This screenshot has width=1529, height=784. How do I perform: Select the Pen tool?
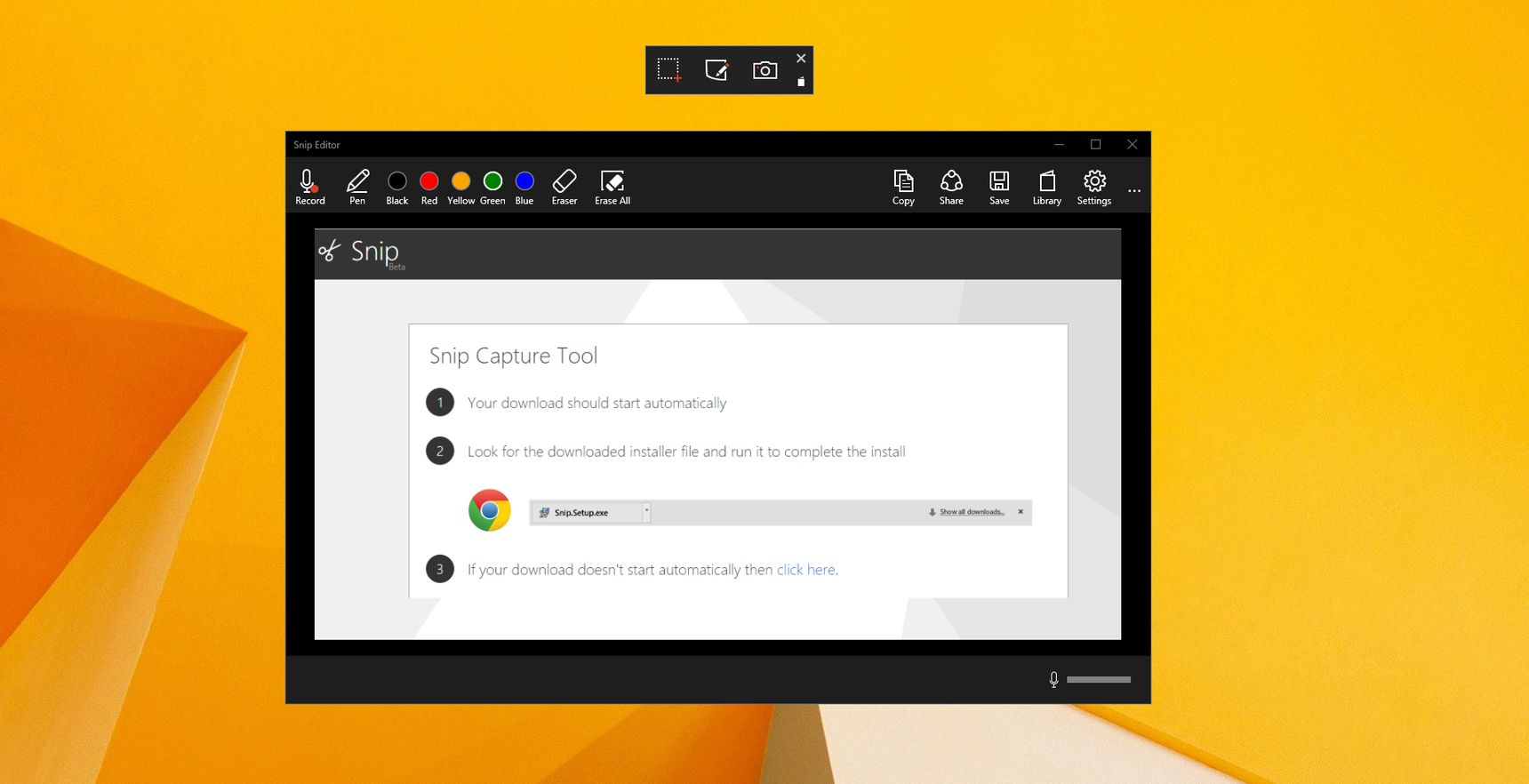pyautogui.click(x=357, y=188)
